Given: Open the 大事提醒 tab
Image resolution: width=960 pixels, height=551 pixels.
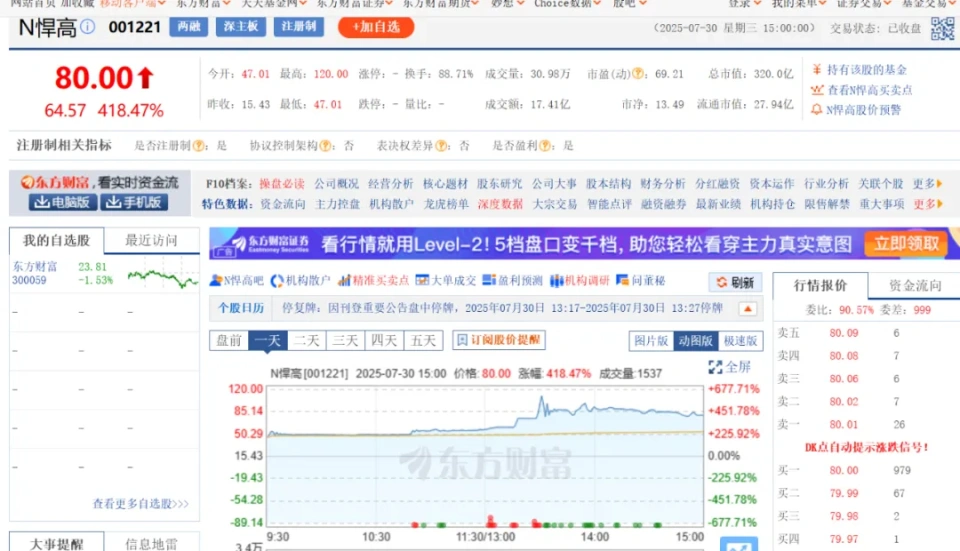Looking at the screenshot, I should pos(56,544).
